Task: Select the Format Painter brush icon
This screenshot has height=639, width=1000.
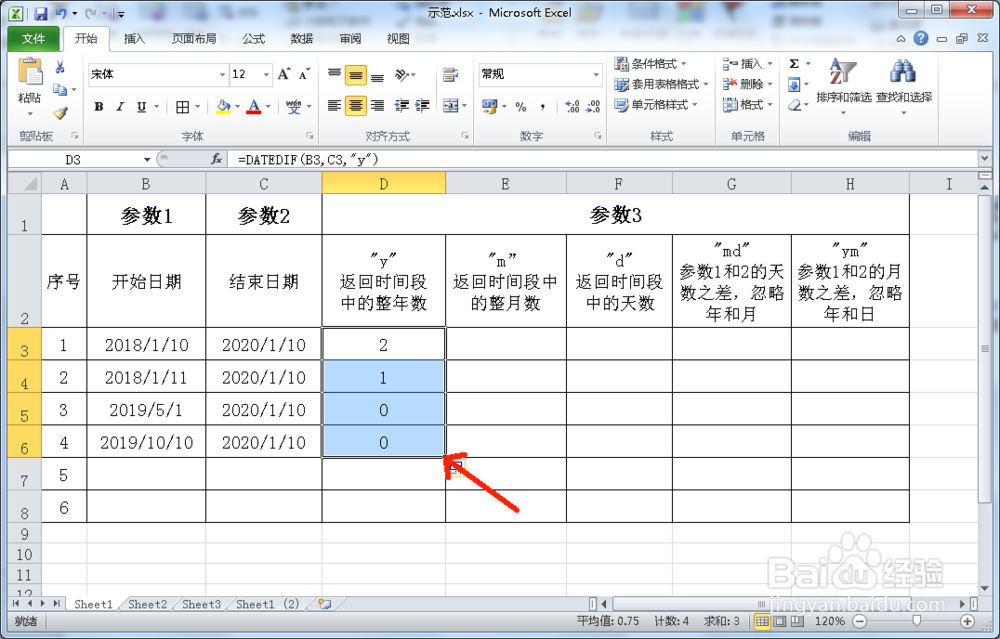Action: tap(61, 113)
